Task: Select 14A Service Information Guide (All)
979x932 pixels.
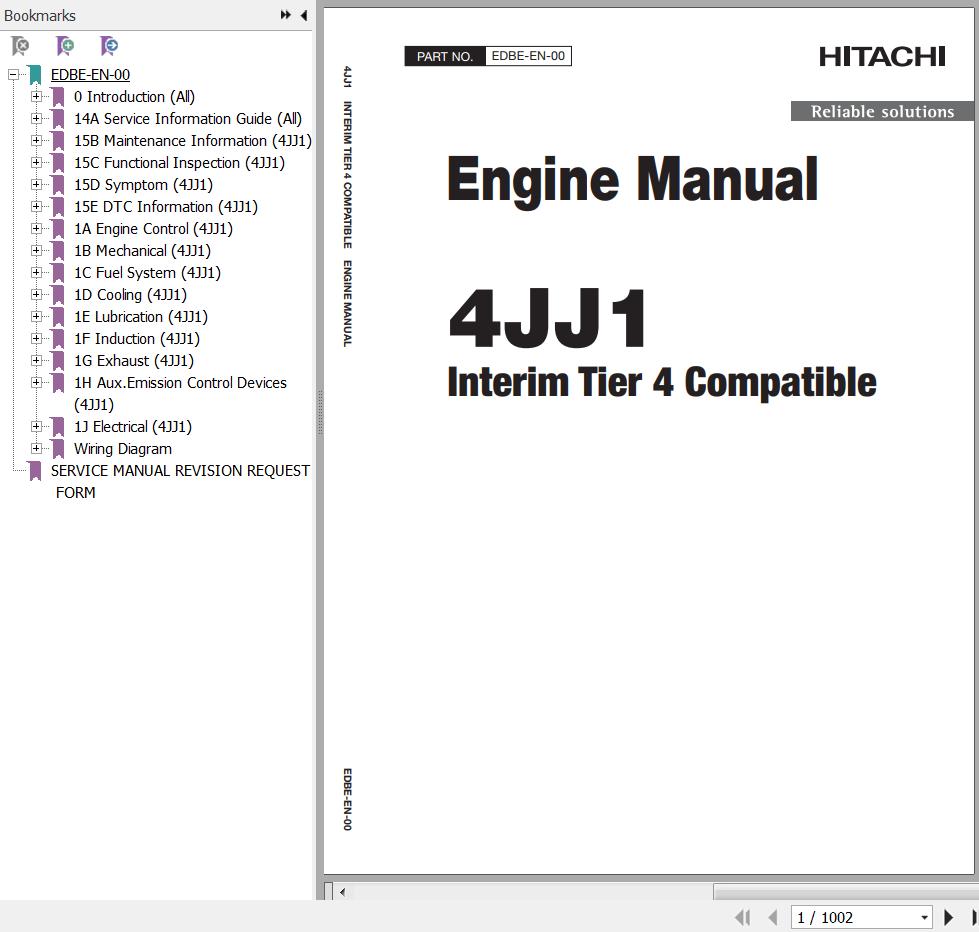Action: coord(188,119)
